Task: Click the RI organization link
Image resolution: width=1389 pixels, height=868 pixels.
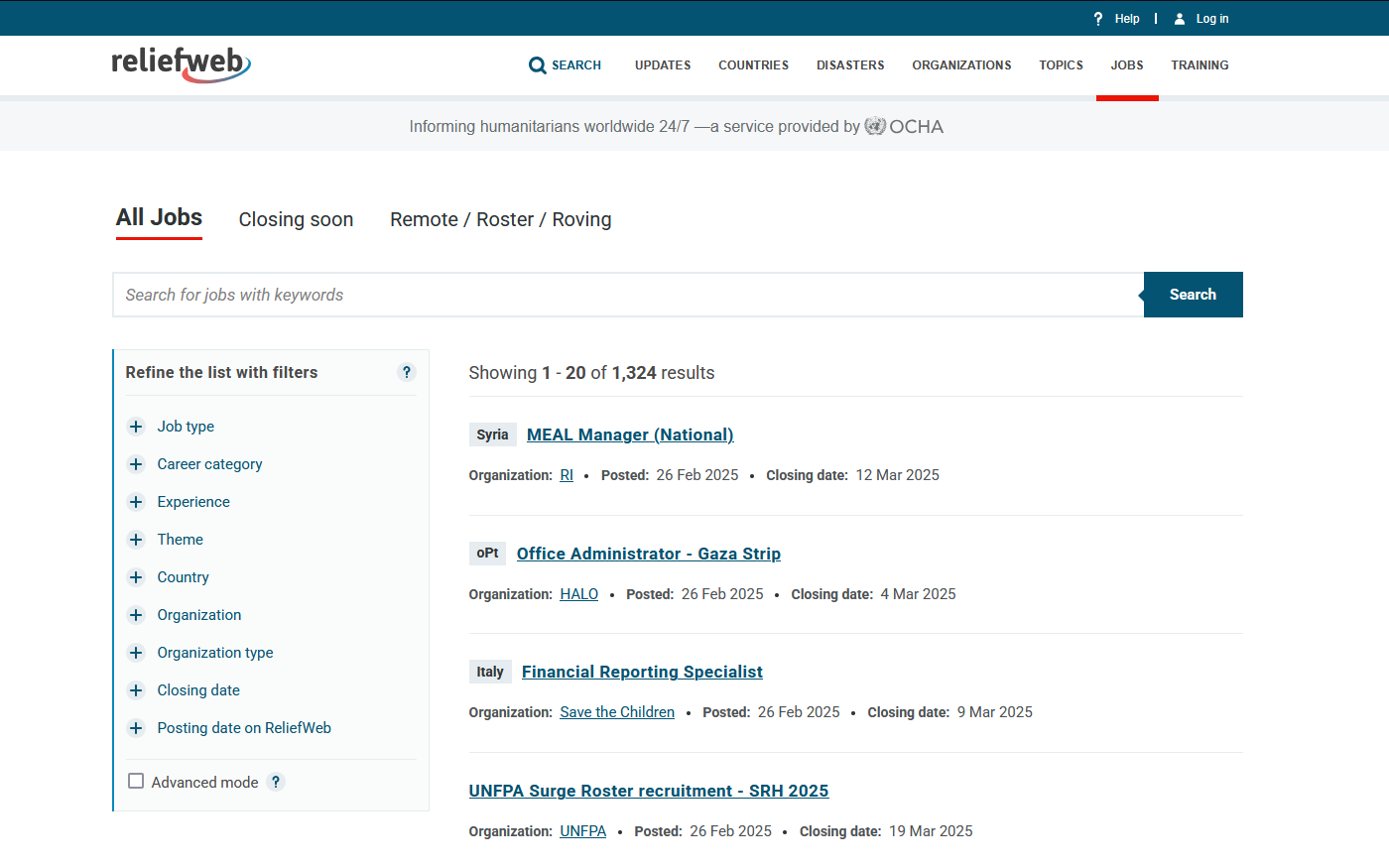Action: 567,475
